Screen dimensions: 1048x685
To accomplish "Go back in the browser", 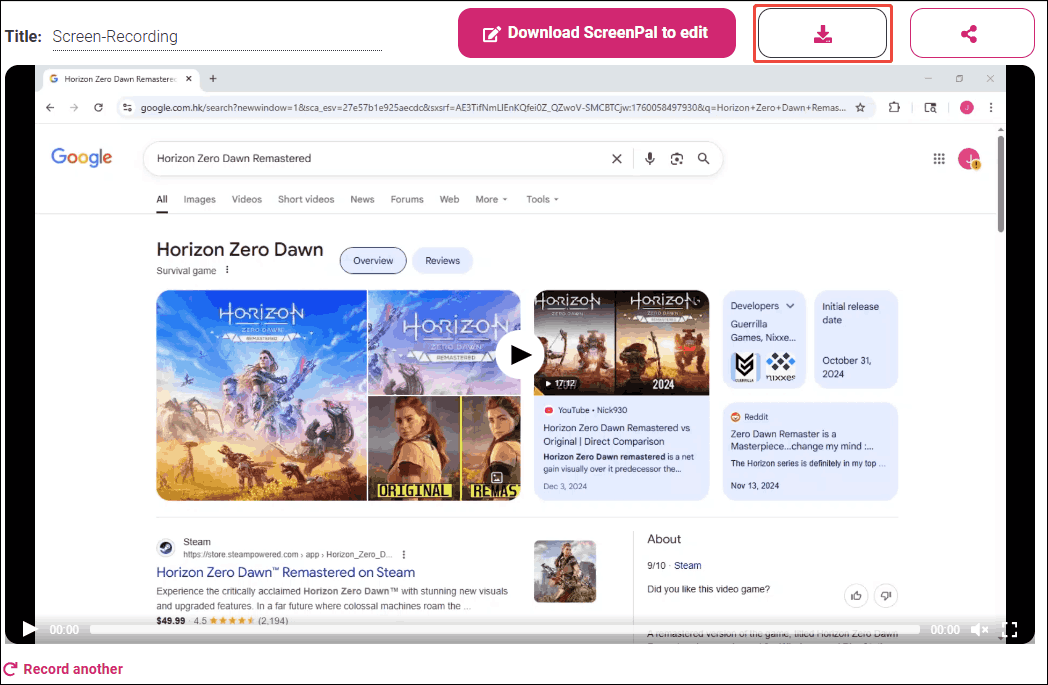I will [50, 108].
